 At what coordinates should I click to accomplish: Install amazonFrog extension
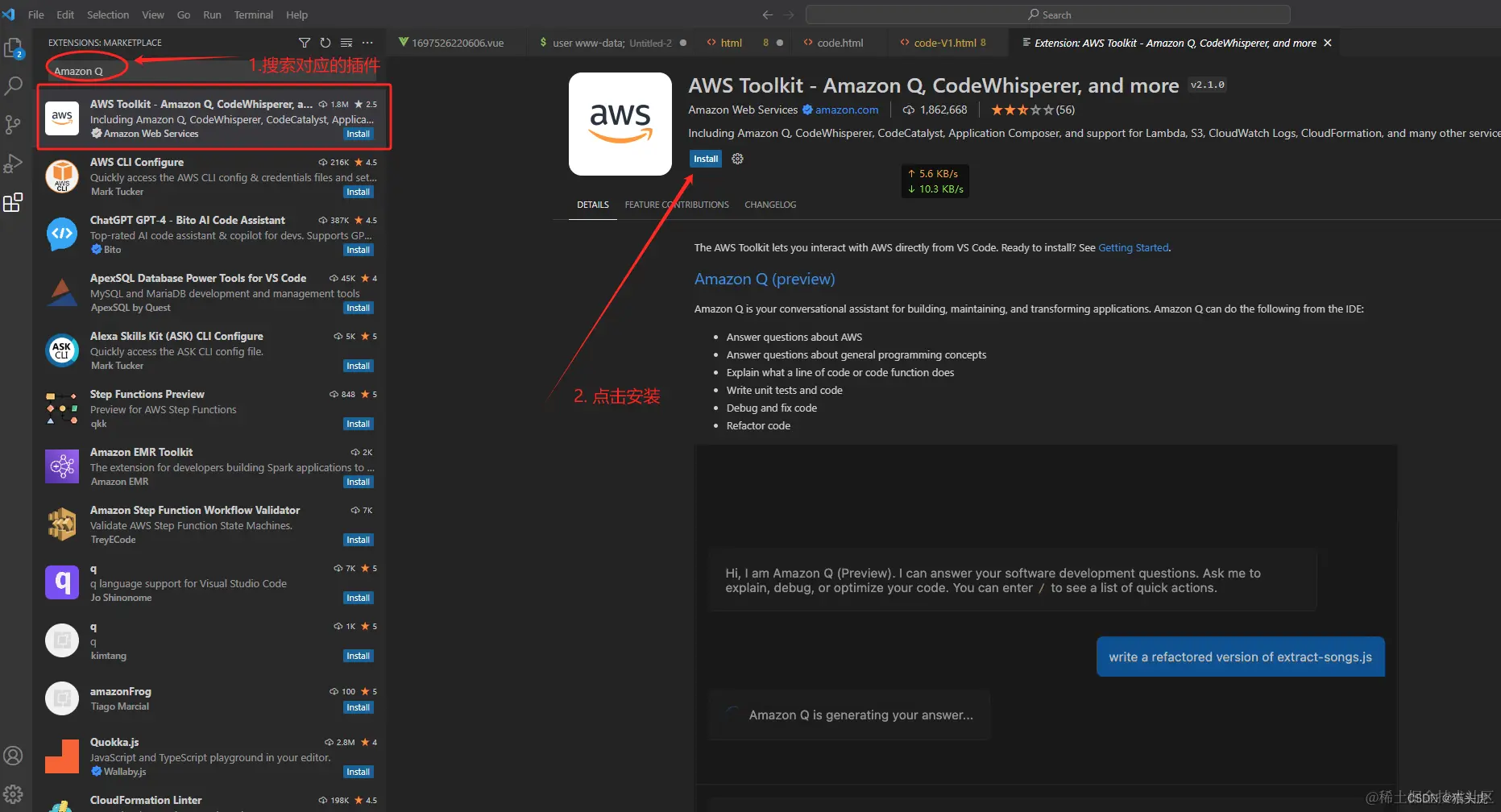click(x=359, y=707)
